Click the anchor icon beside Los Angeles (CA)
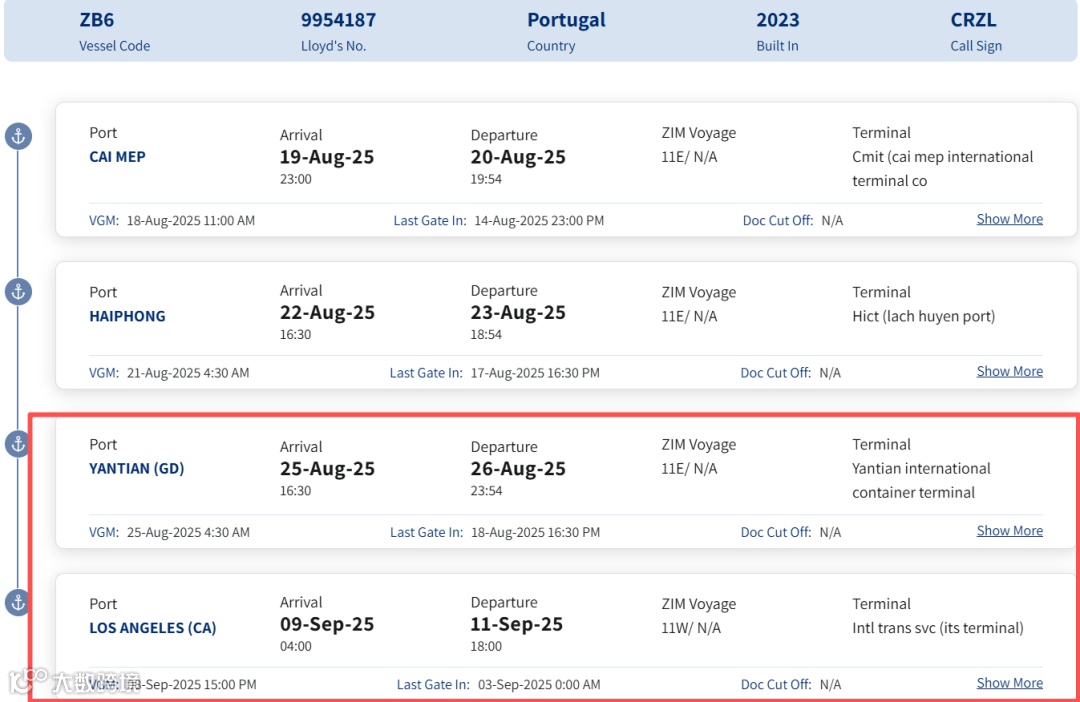 coord(18,602)
